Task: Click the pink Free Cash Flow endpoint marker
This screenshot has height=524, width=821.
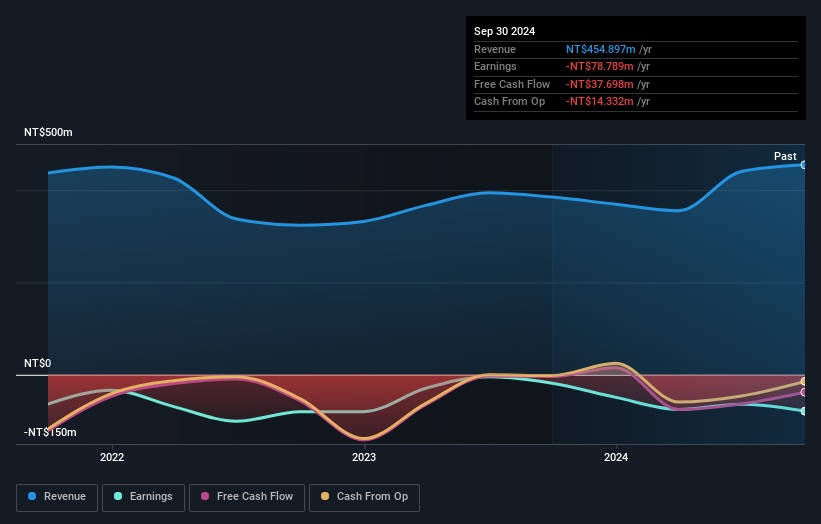Action: tap(804, 393)
